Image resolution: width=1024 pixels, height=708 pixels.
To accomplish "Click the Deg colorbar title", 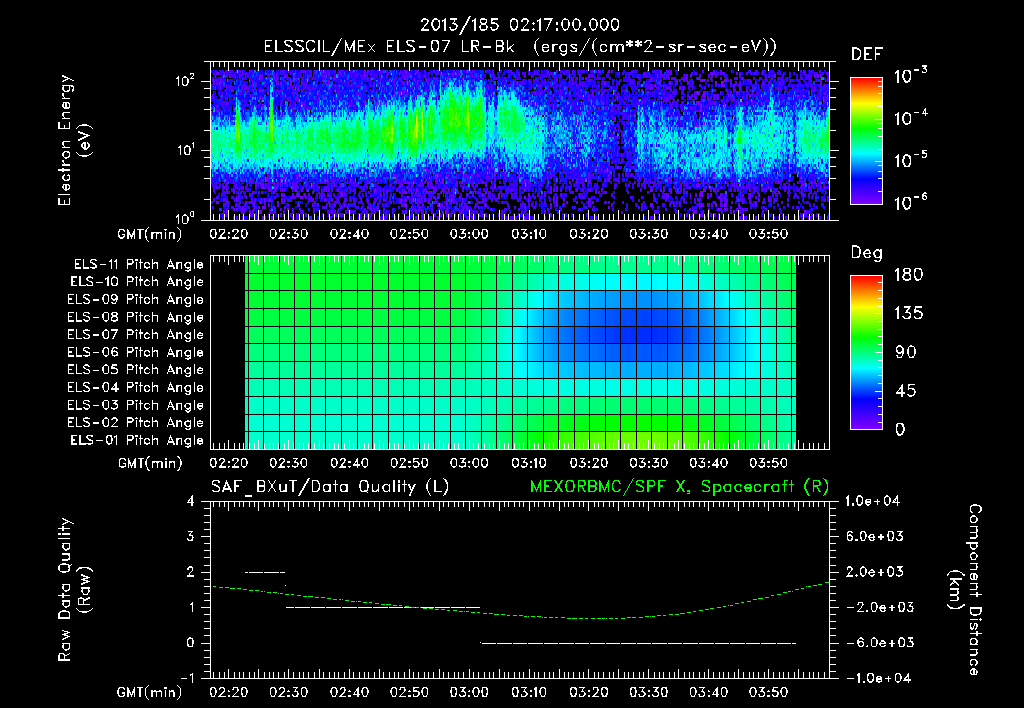I will pos(867,253).
